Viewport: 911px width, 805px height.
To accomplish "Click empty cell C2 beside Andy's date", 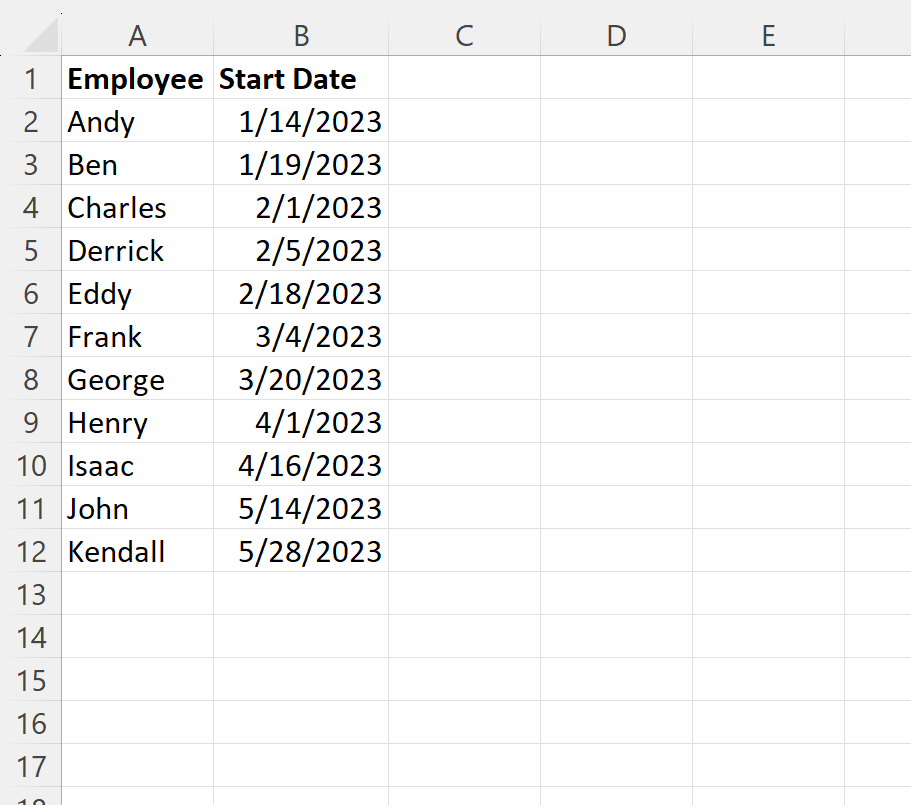I will coord(464,121).
